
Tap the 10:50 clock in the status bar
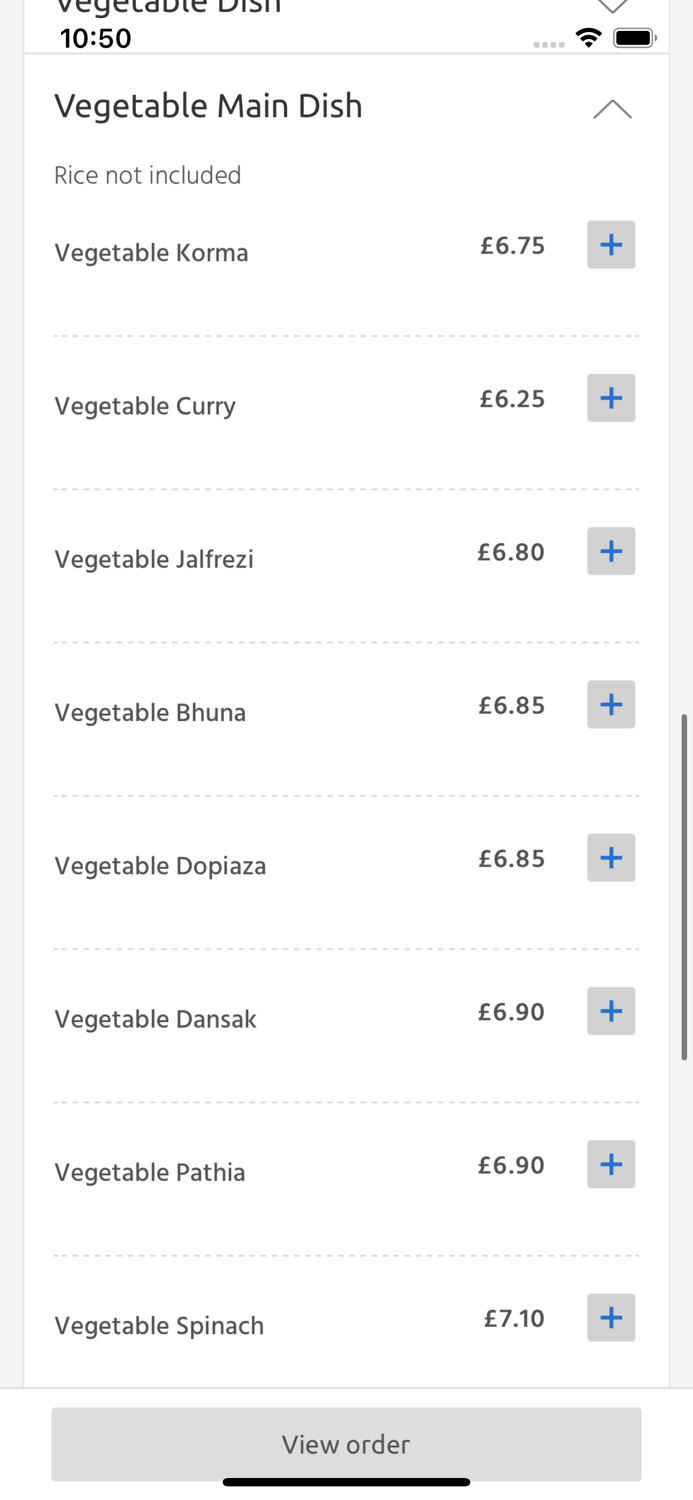click(95, 38)
